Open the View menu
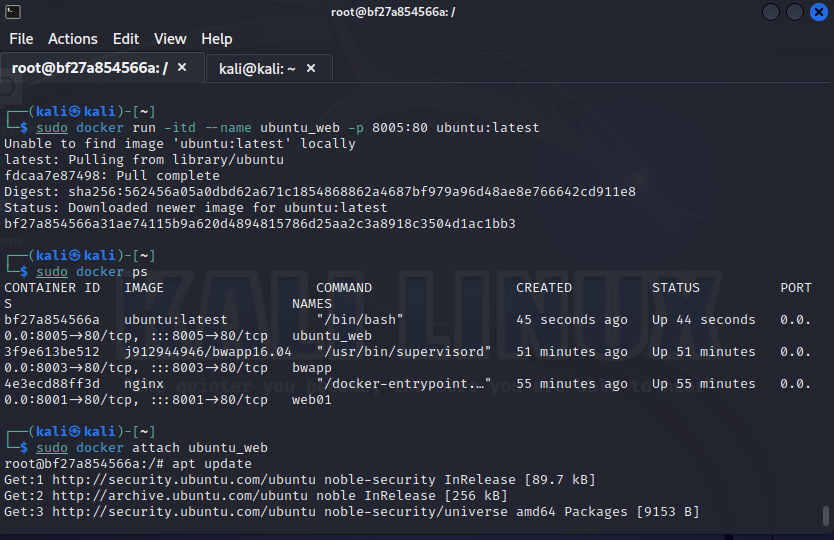834x540 pixels. click(170, 39)
